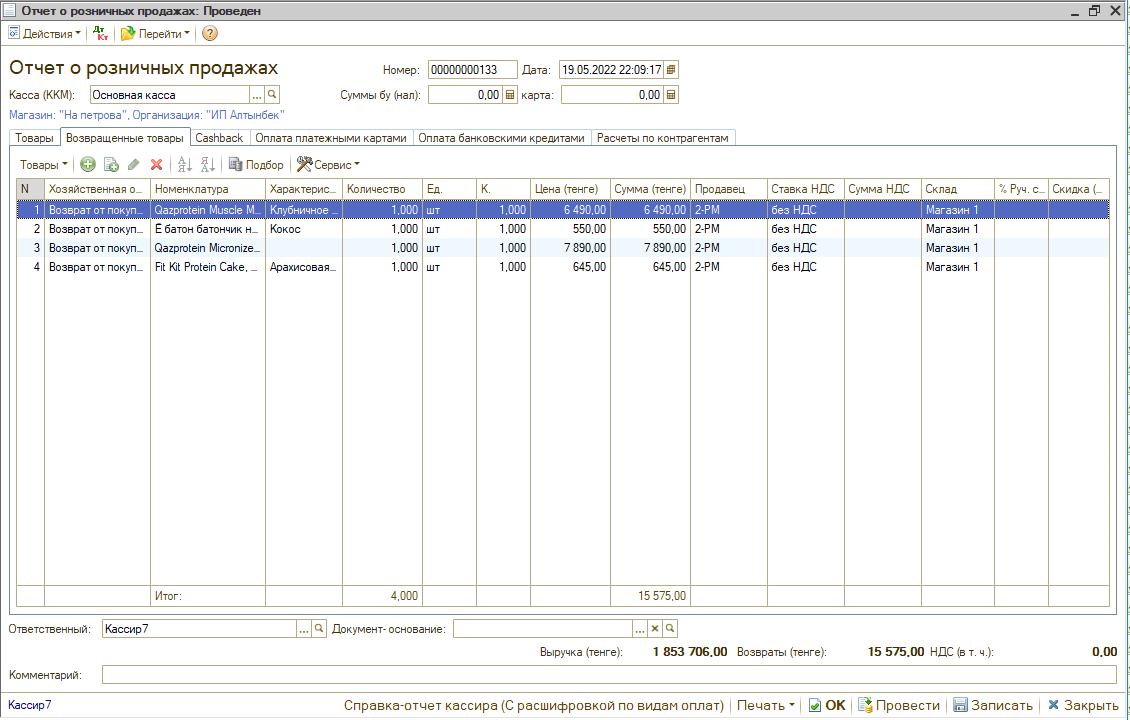
Task: Open the calendar picker beside Дата field
Action: (x=671, y=70)
